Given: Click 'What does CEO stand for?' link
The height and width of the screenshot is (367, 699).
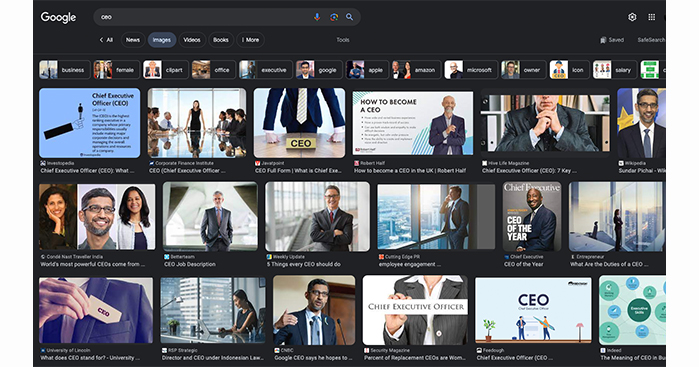Looking at the screenshot, I should [90, 358].
